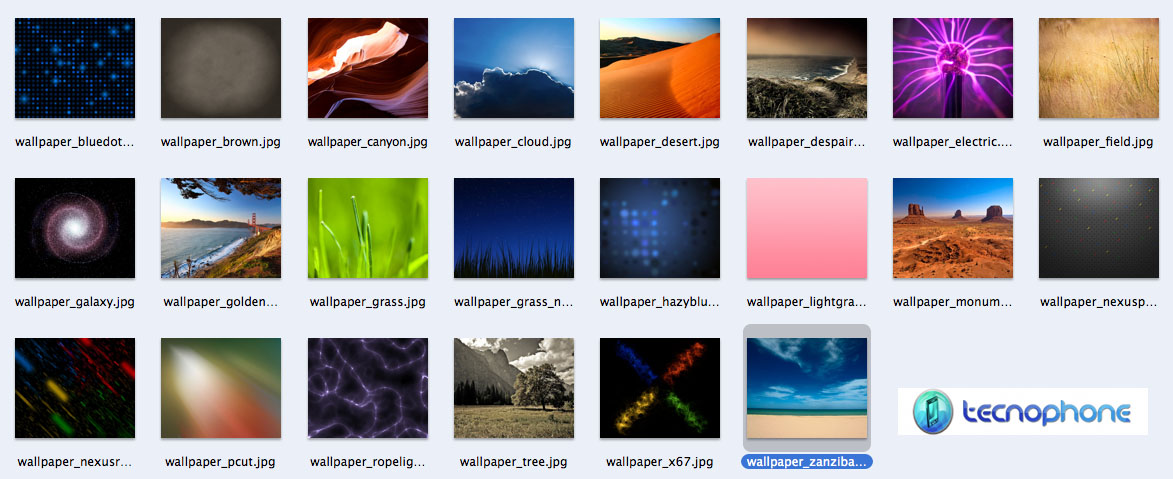Screen dimensions: 1173x479
Task: Select the wallpaper_ropelig purple lightning thumbnail
Action: point(368,388)
